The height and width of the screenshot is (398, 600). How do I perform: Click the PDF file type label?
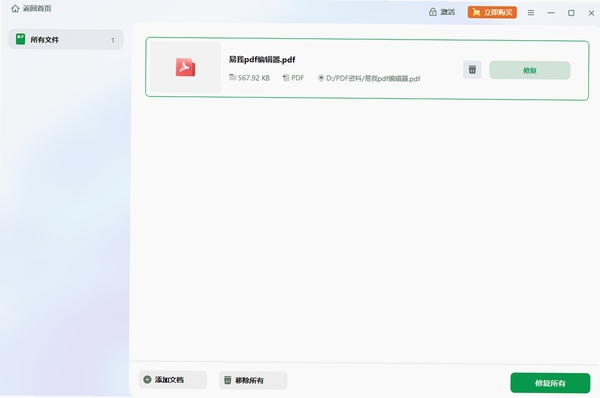298,78
